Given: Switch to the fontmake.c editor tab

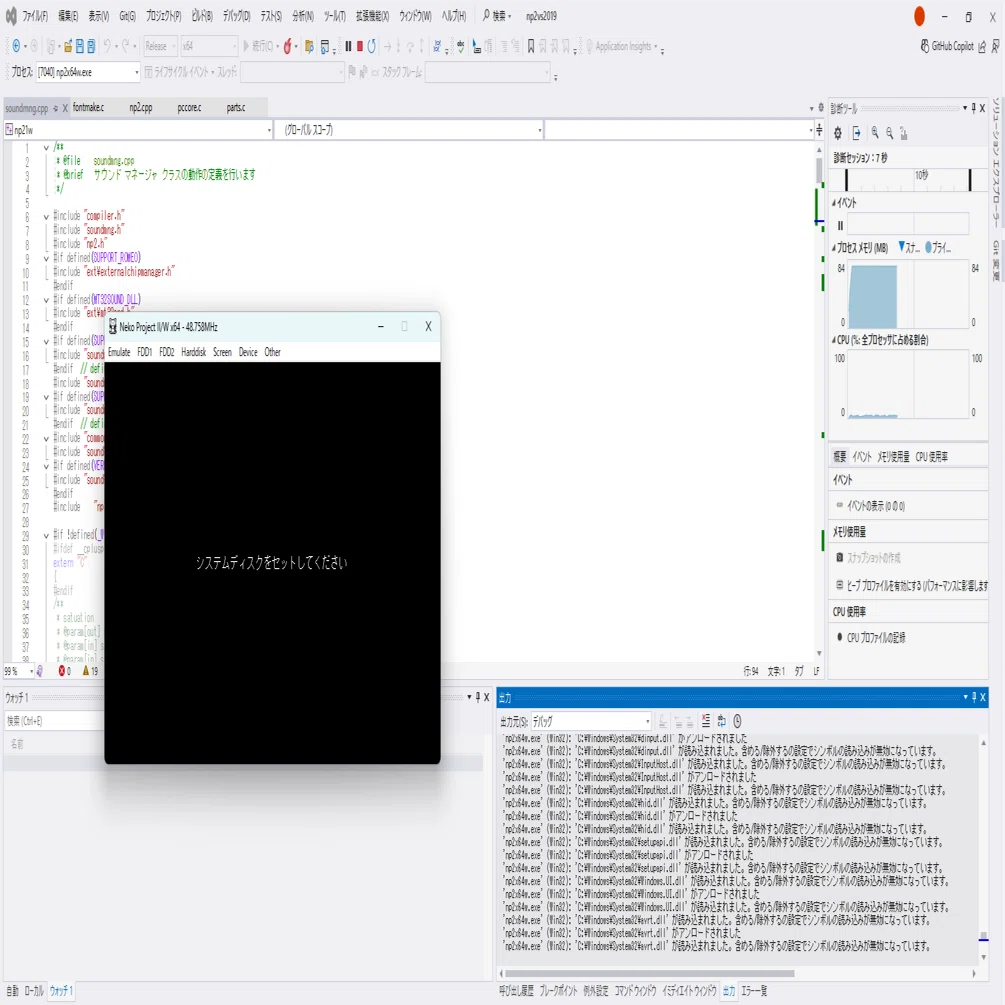Looking at the screenshot, I should click(x=88, y=108).
